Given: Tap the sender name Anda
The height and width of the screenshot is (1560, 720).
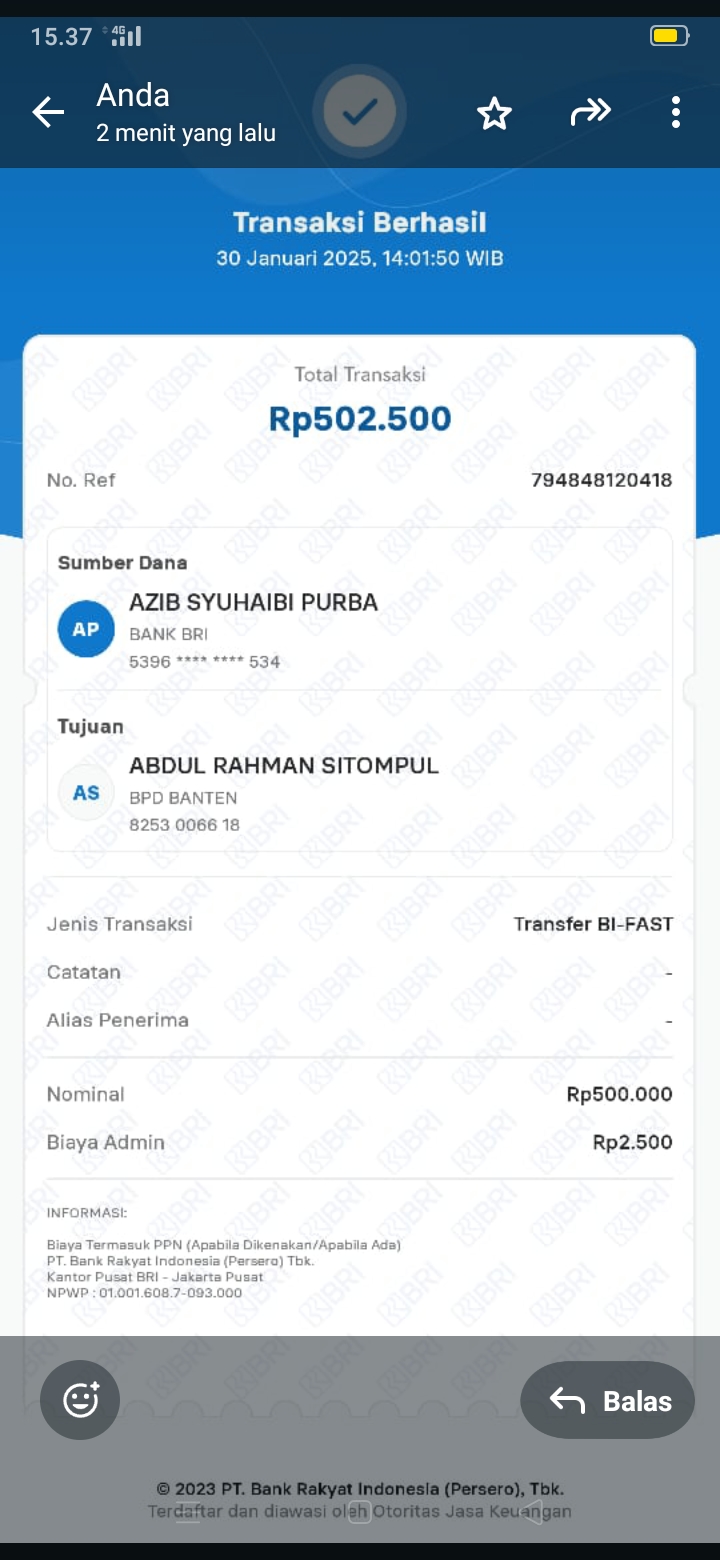Looking at the screenshot, I should 133,96.
